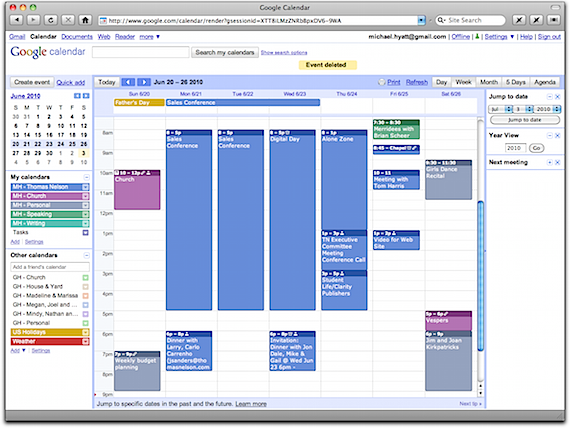This screenshot has height=428, width=570.
Task: Close the Year View gadget
Action: coord(557,136)
